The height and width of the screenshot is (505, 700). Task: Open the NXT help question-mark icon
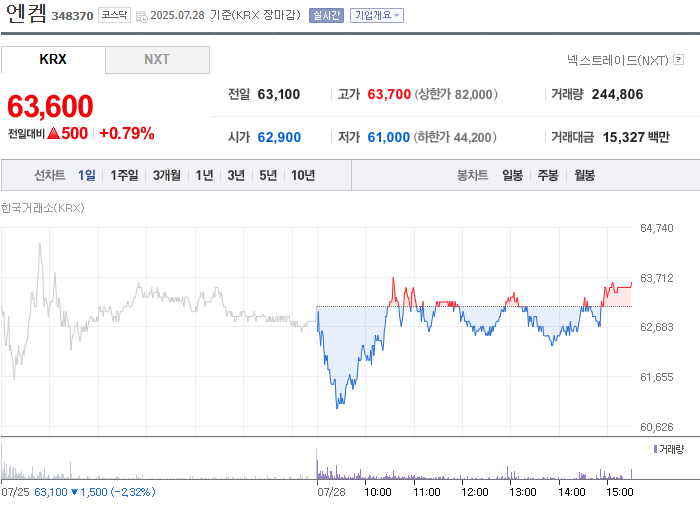point(679,59)
